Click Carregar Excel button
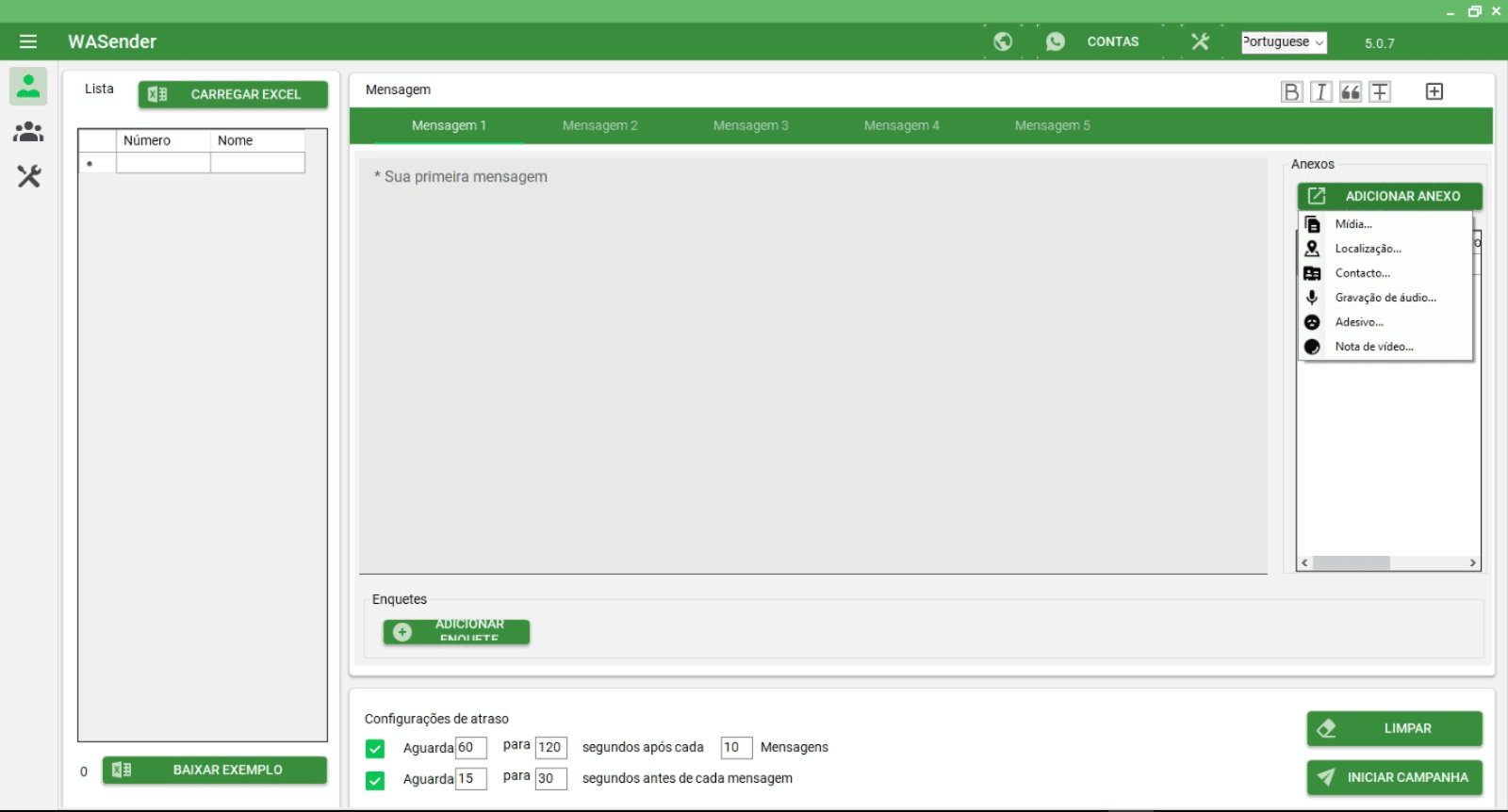 pos(233,94)
